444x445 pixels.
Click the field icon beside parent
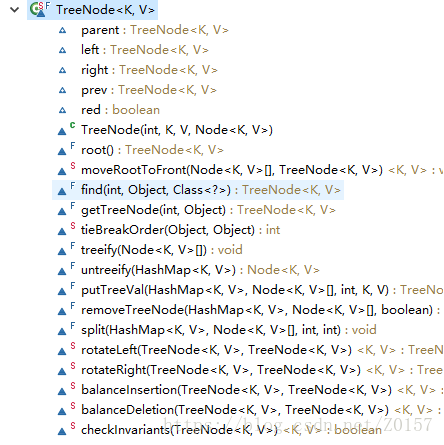coord(62,30)
